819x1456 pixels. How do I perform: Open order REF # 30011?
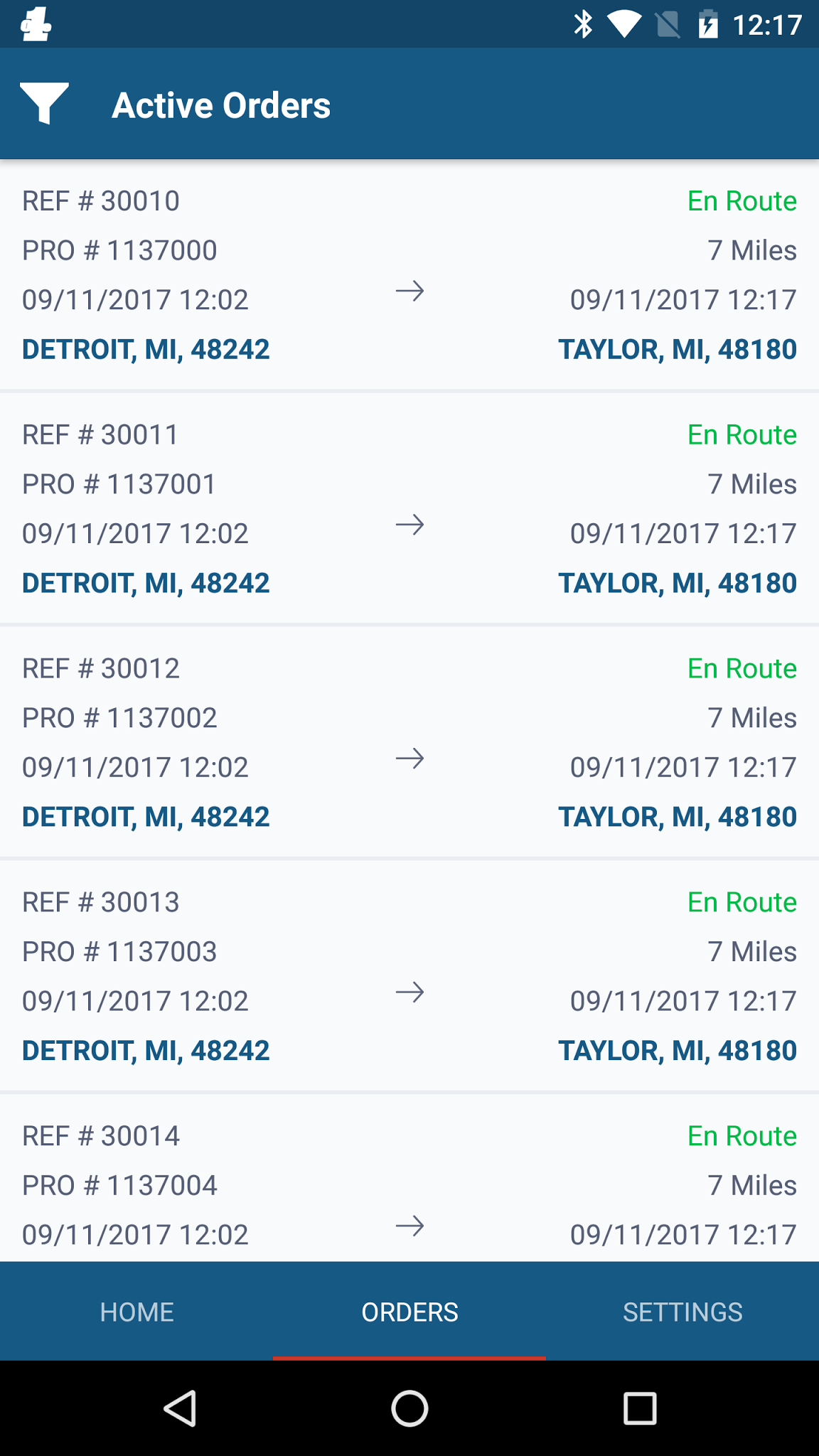[100, 435]
